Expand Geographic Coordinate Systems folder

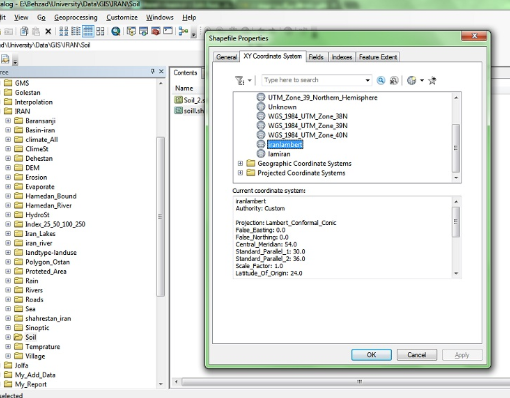240,163
